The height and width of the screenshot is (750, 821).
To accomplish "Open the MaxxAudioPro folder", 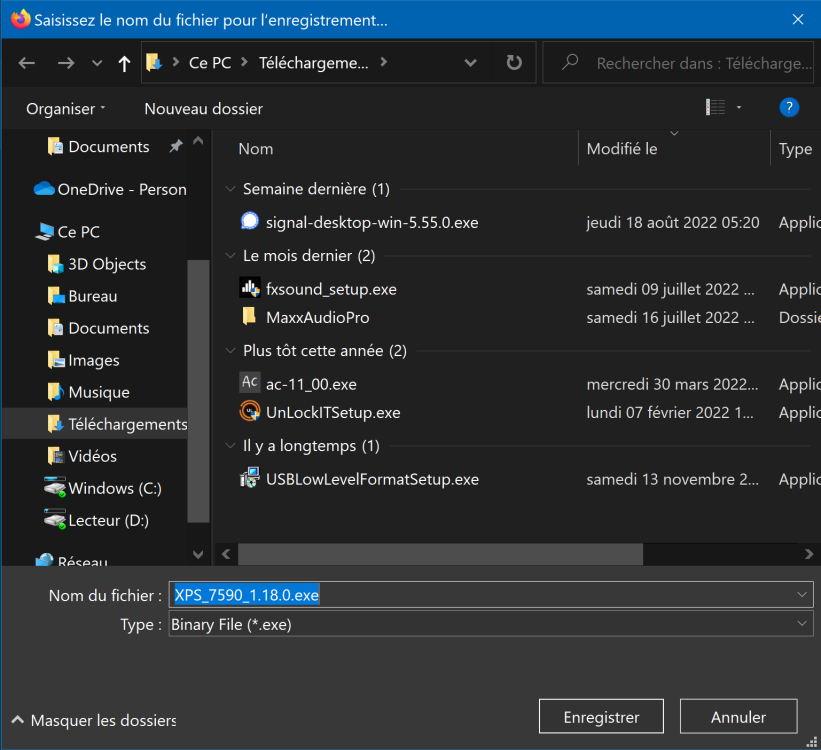I will pos(317,317).
